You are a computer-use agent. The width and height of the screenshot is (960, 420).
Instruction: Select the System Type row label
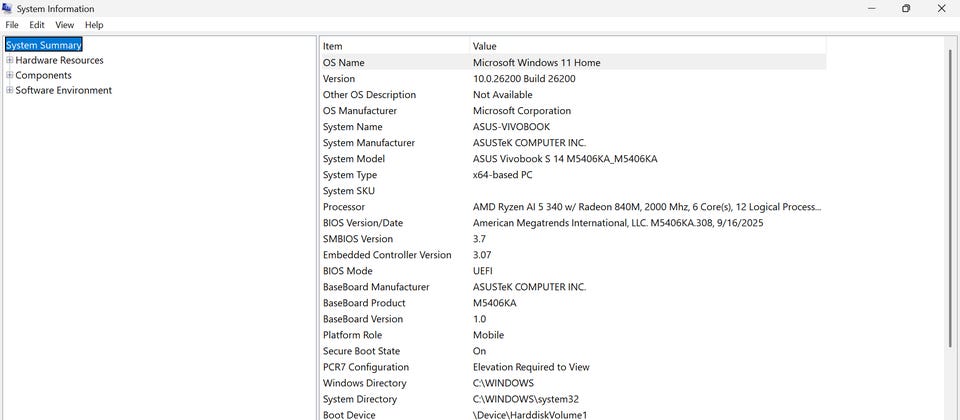click(x=350, y=174)
